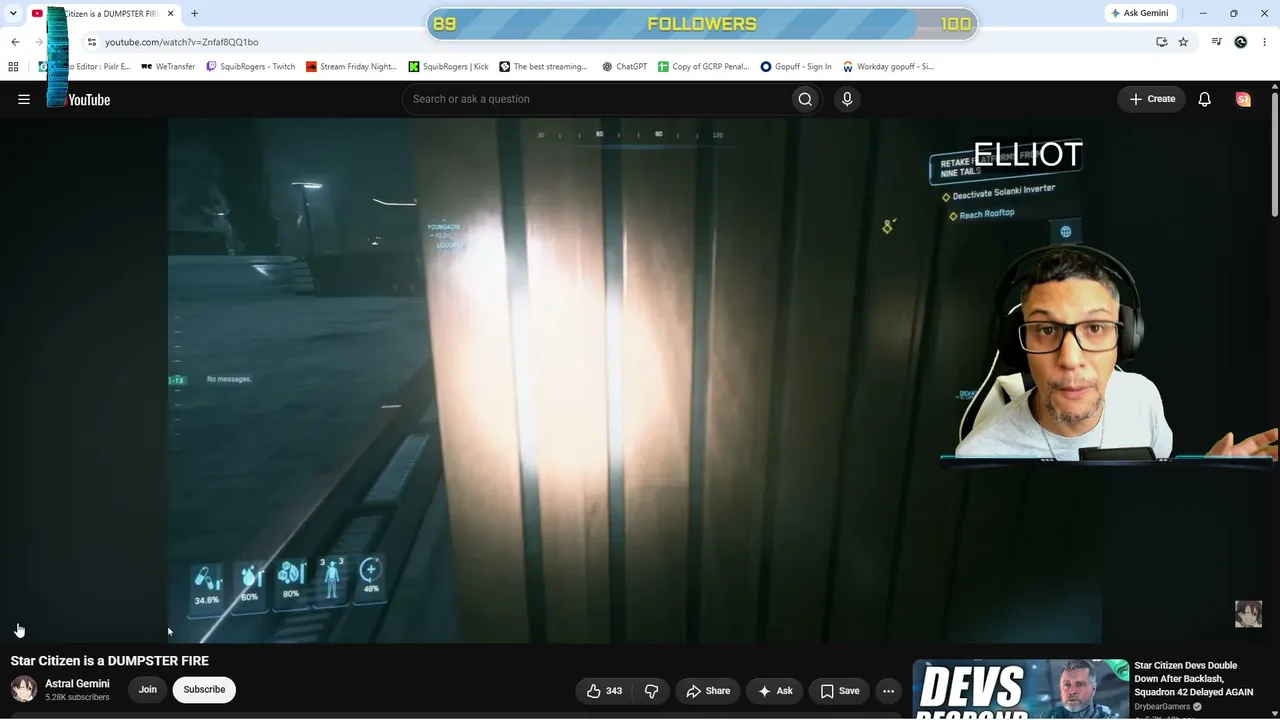Open the YouTube account avatar menu
The width and height of the screenshot is (1280, 720).
(1243, 99)
